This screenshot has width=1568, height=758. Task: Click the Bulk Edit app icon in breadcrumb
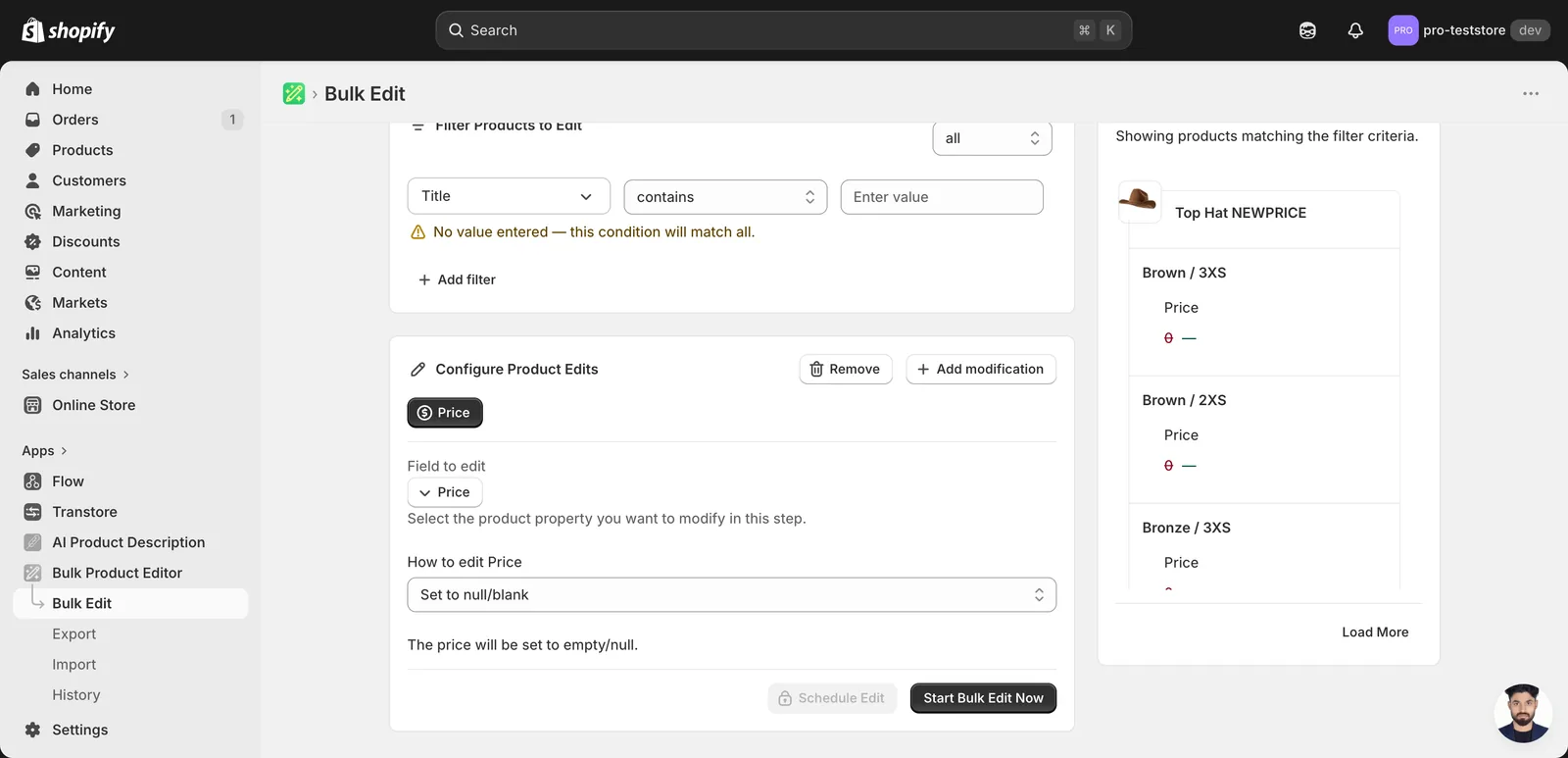[x=294, y=93]
